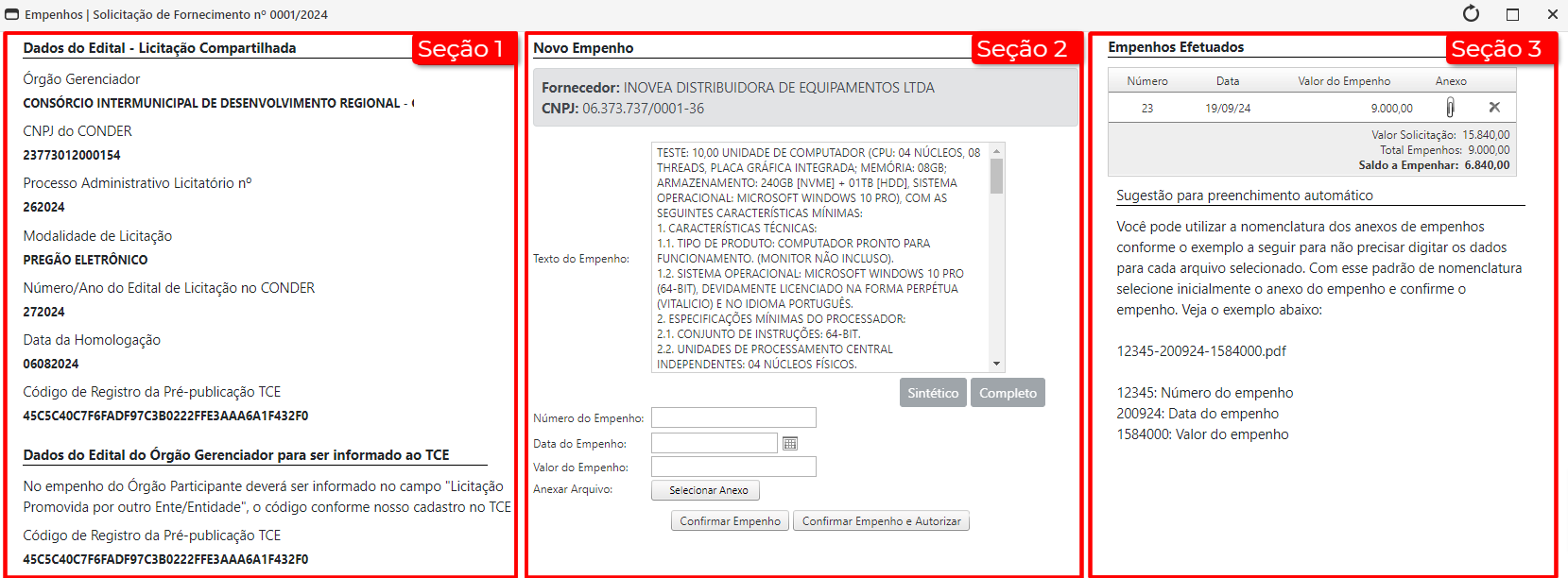Open the paperclip attachment of empenho 23
Image resolution: width=1568 pixels, height=578 pixels.
coord(1450,108)
